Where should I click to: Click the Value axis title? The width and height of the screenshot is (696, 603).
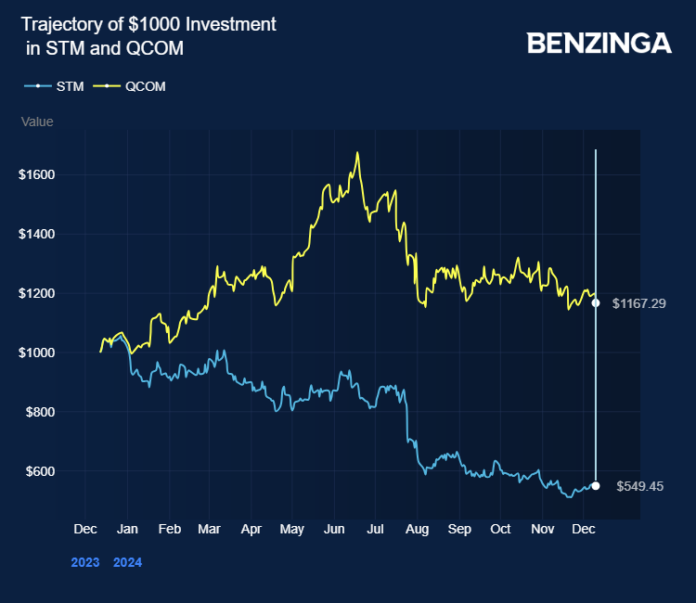click(x=37, y=122)
